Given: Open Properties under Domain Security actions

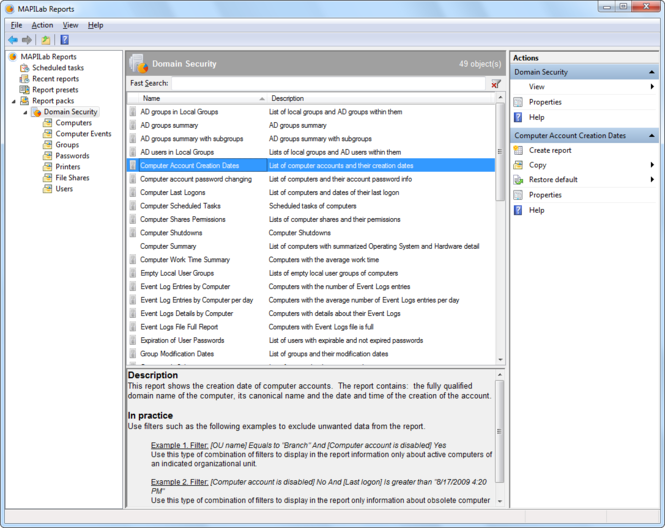Looking at the screenshot, I should coord(545,102).
